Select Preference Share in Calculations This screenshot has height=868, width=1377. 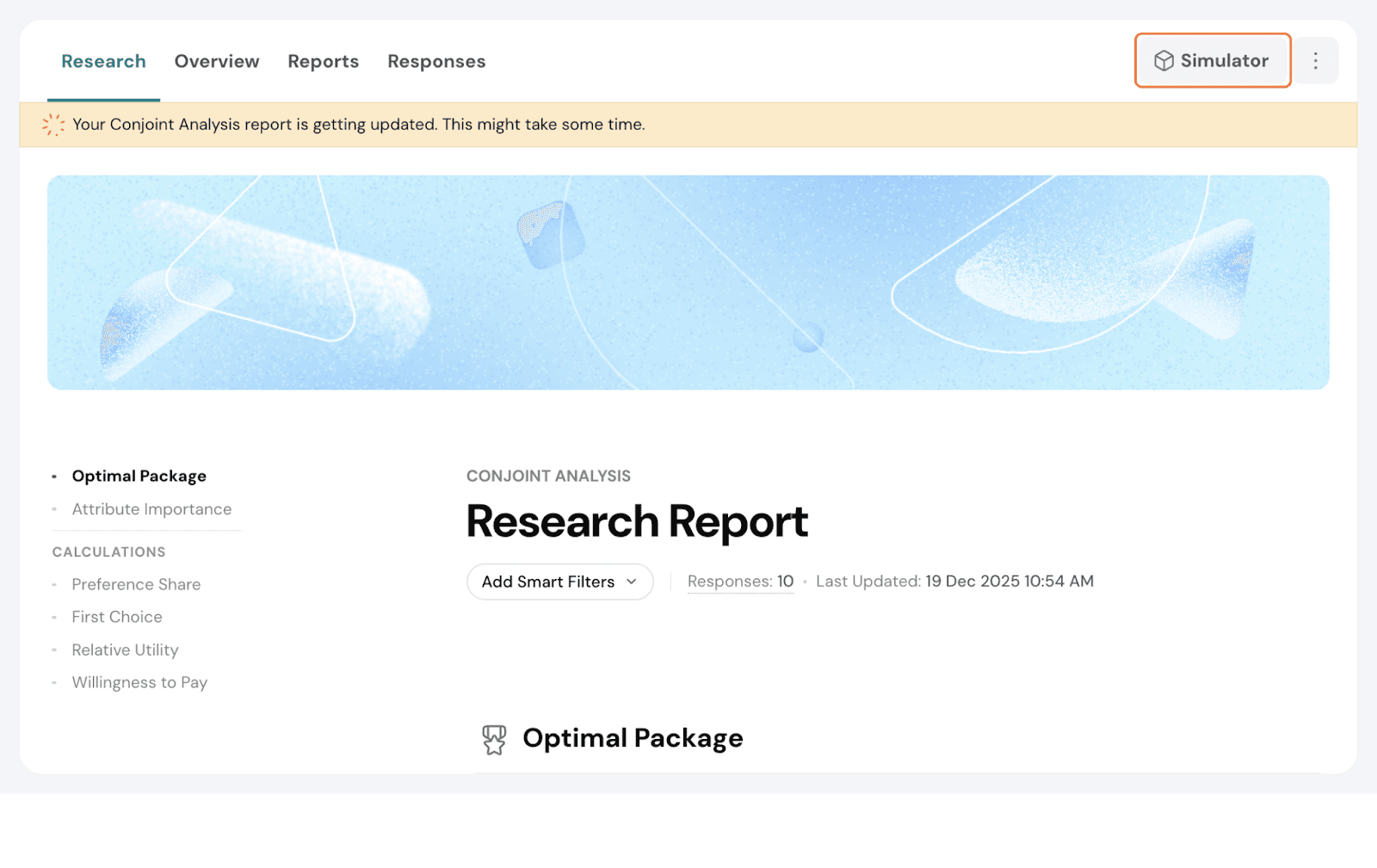tap(136, 585)
